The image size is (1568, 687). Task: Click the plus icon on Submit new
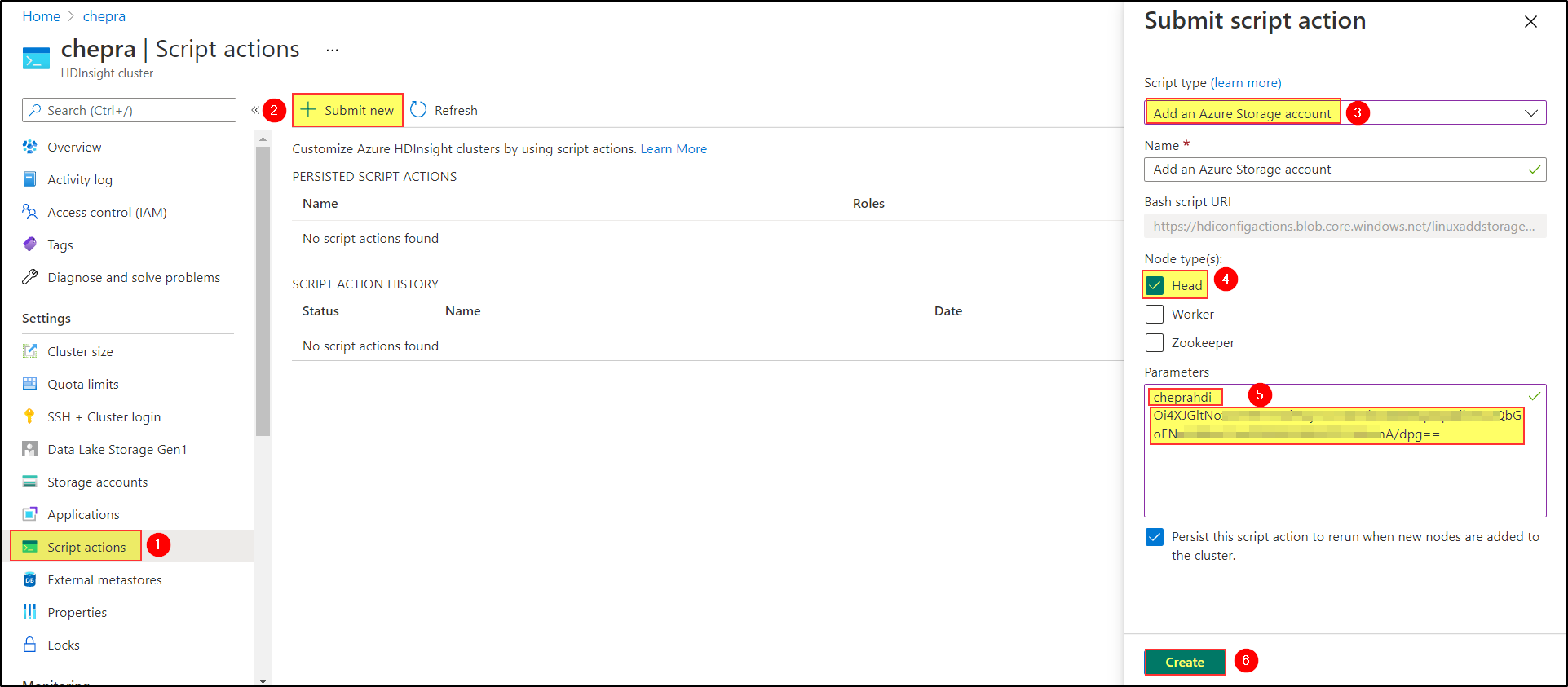308,109
